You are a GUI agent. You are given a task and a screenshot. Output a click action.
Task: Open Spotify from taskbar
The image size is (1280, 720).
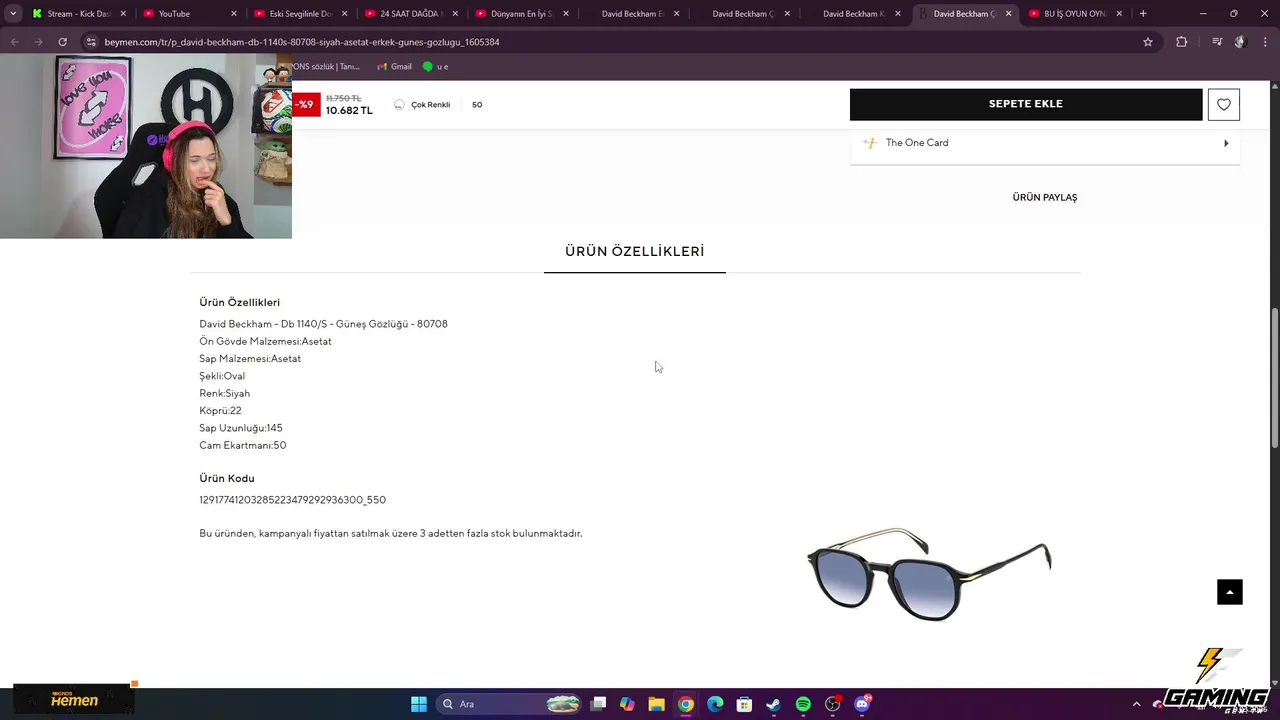tap(803, 704)
